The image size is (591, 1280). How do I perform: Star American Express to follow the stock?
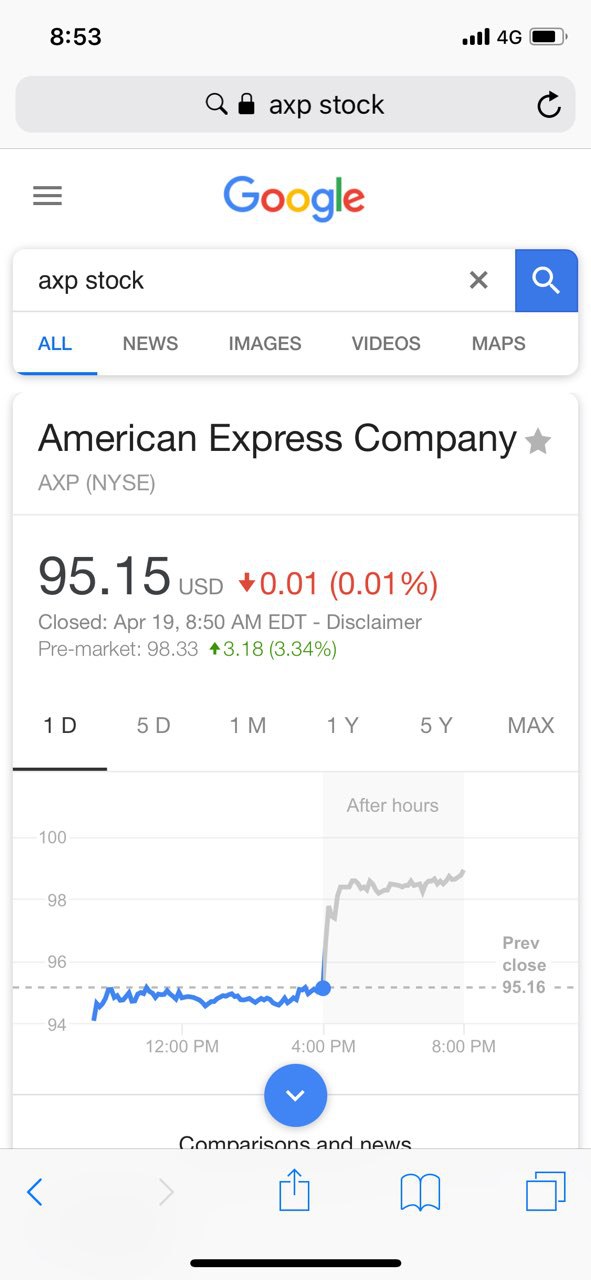(x=538, y=441)
